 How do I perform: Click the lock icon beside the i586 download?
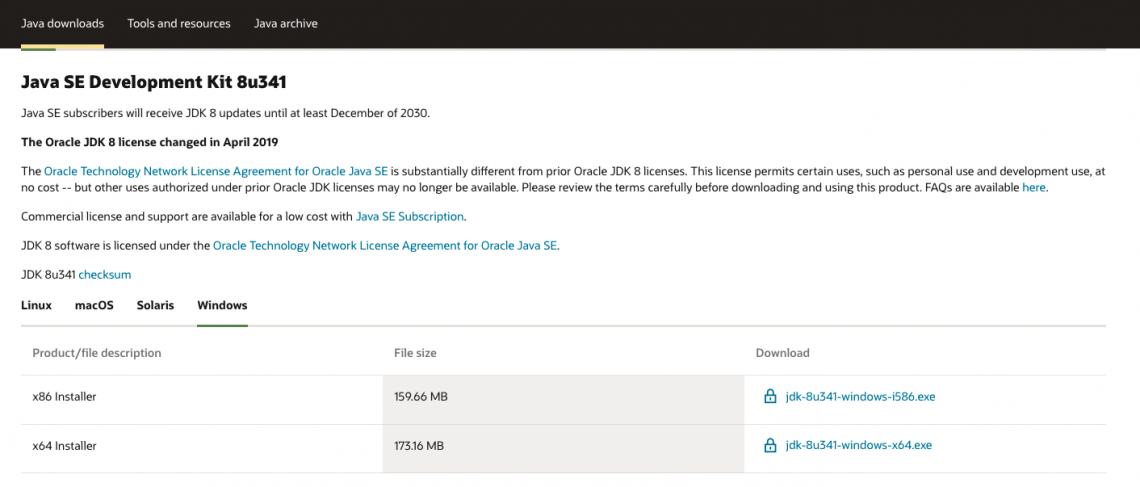click(x=770, y=396)
